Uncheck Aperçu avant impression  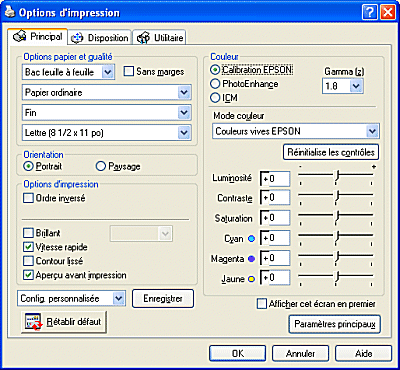[29, 275]
